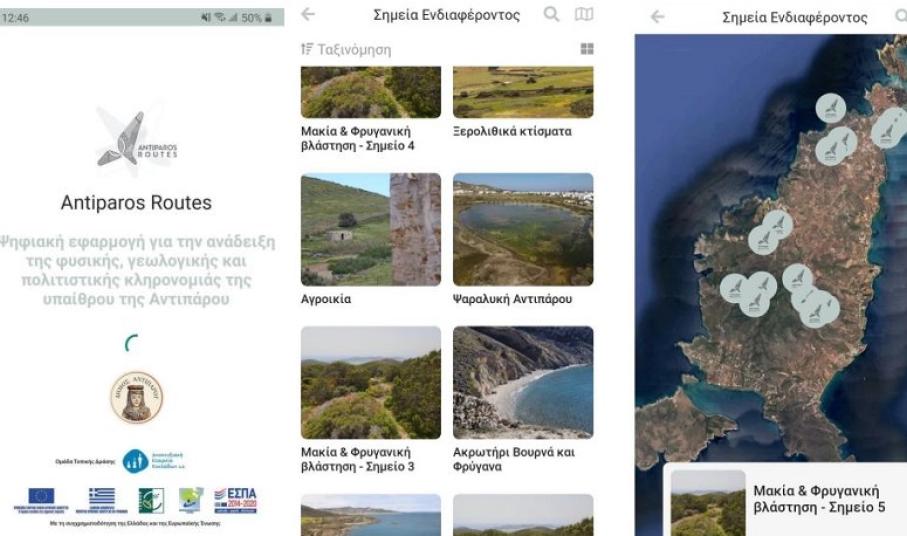Open Ακρωτήρι Βουρνά και Φρύγανα beach photo
The height and width of the screenshot is (536, 907).
coord(522,381)
